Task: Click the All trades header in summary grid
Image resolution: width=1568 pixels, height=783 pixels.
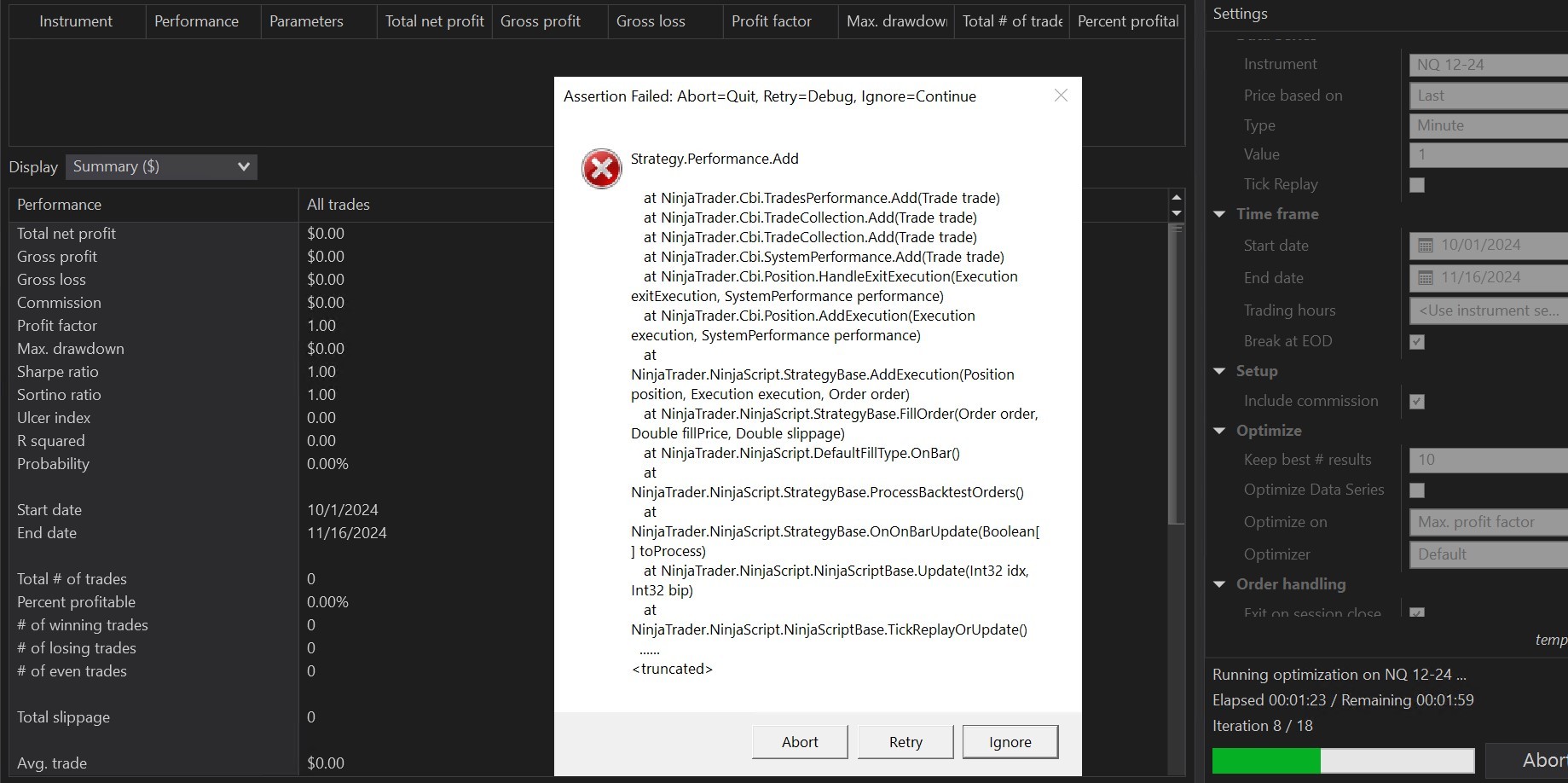Action: click(x=338, y=205)
